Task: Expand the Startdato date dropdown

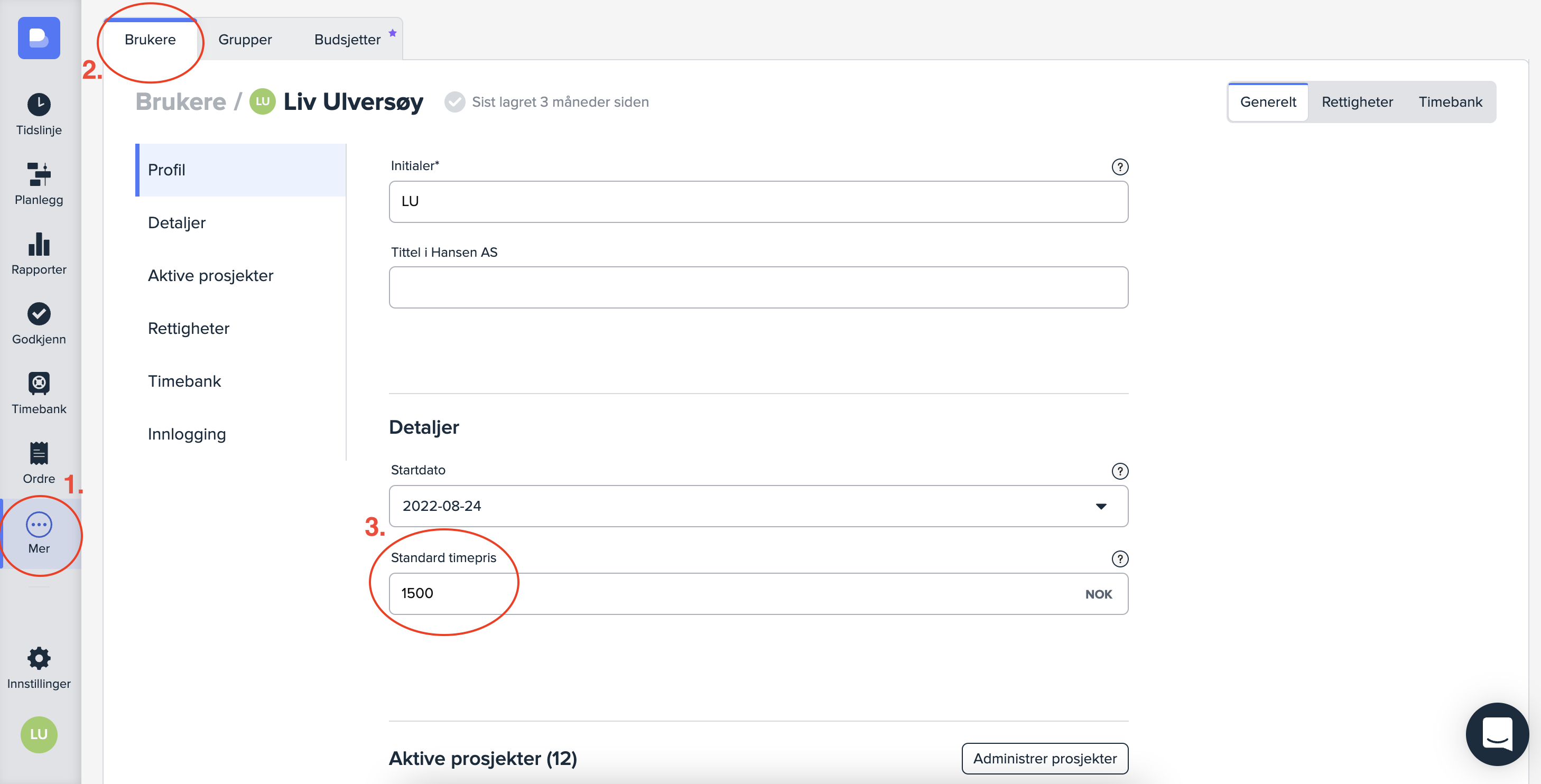Action: (x=1100, y=506)
